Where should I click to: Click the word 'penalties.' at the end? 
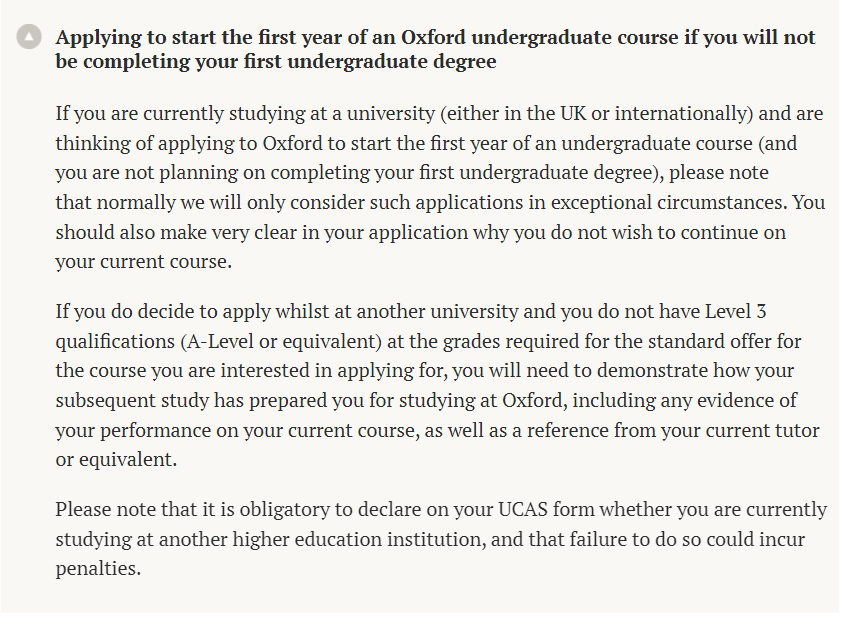[98, 569]
